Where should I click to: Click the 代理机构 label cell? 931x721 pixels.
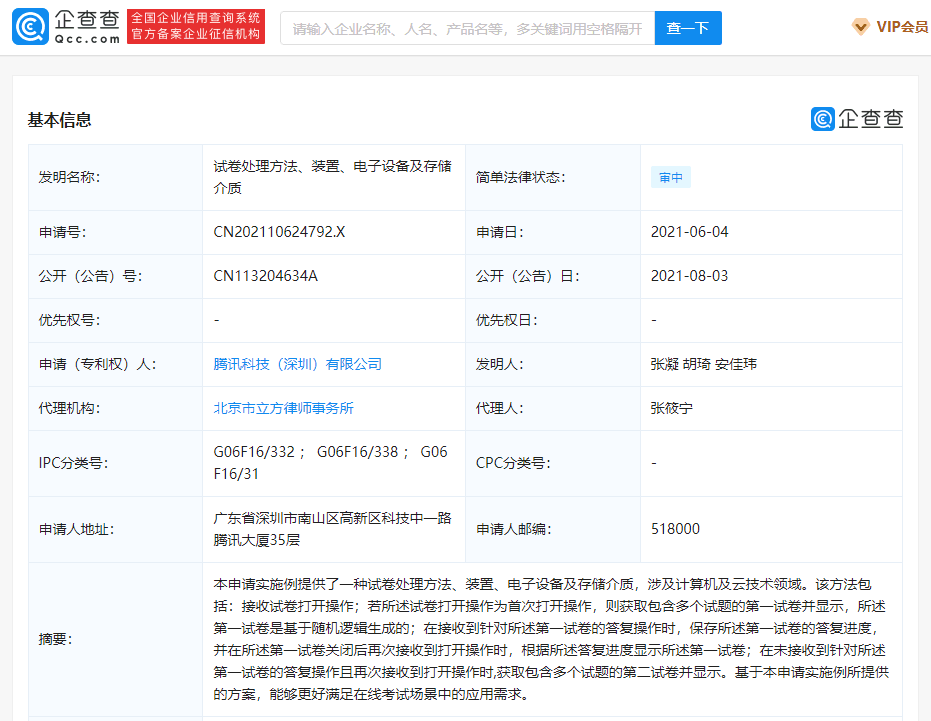(x=115, y=408)
